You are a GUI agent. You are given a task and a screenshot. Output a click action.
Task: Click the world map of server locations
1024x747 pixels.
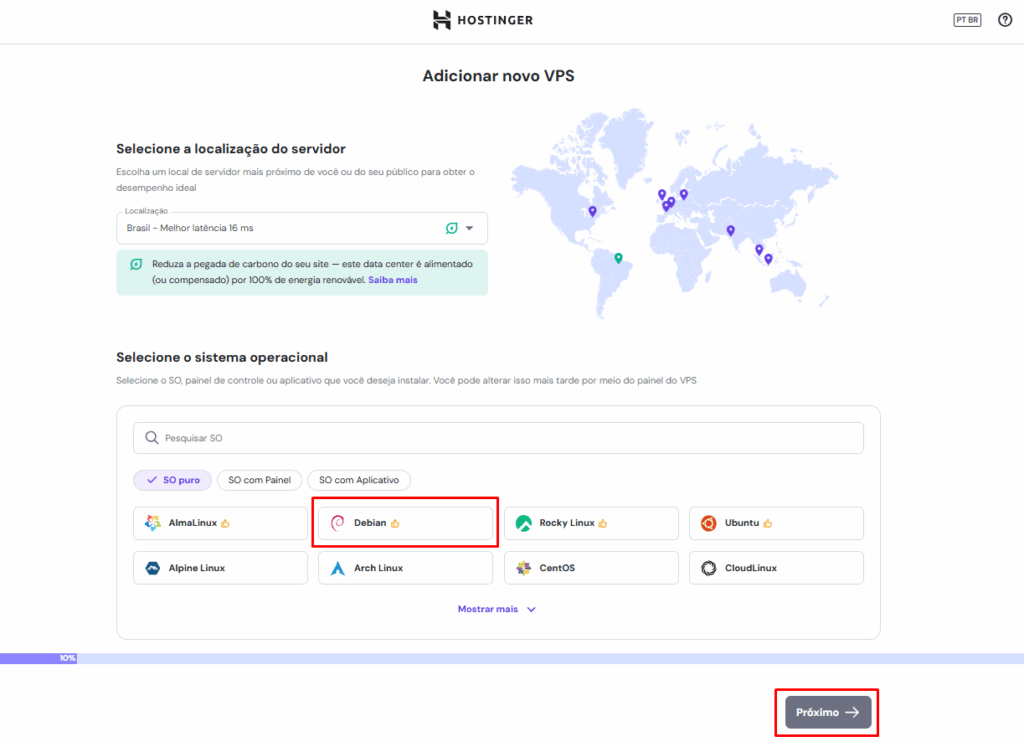pos(675,213)
